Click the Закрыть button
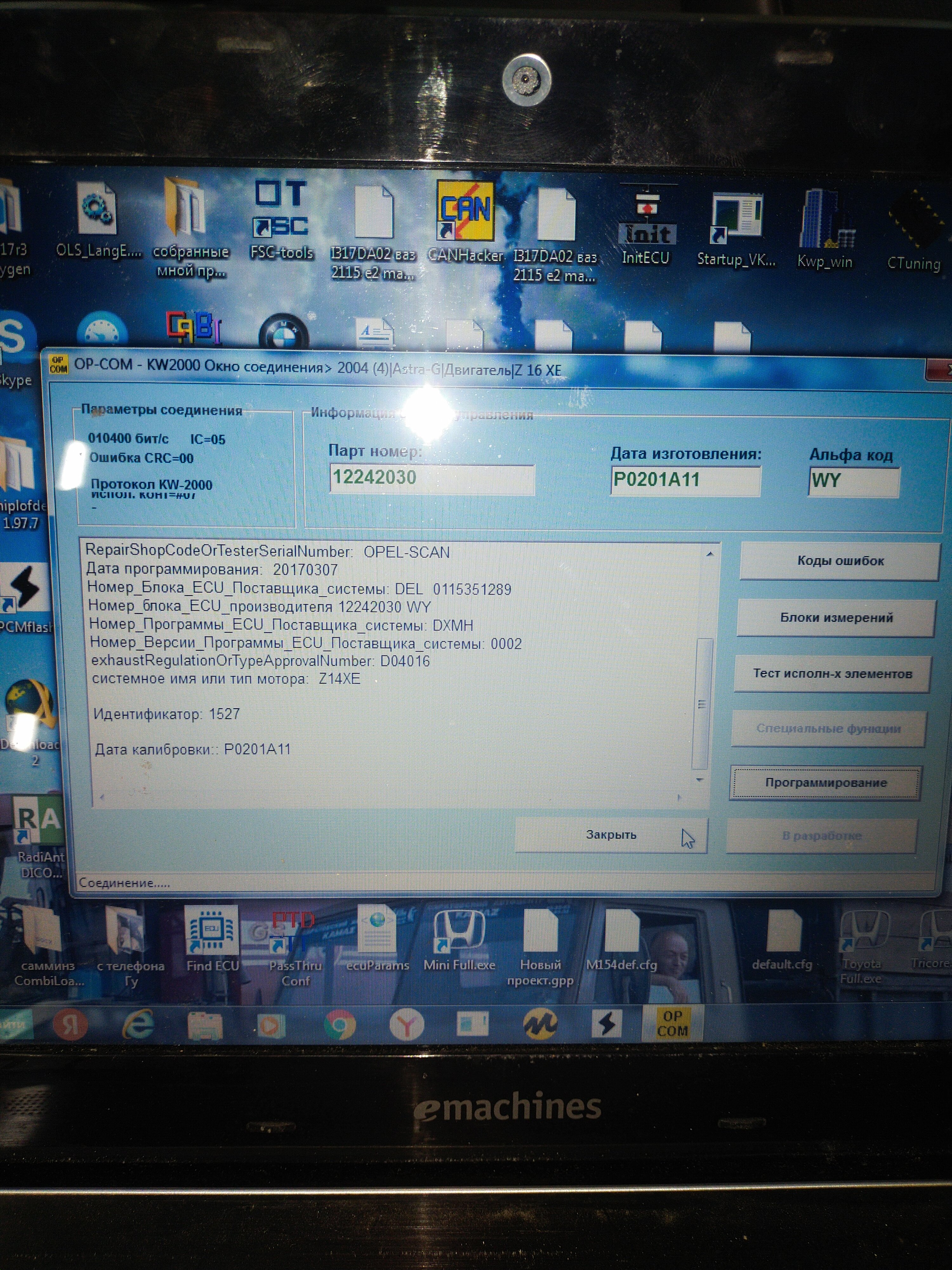This screenshot has width=952, height=1270. click(x=611, y=835)
